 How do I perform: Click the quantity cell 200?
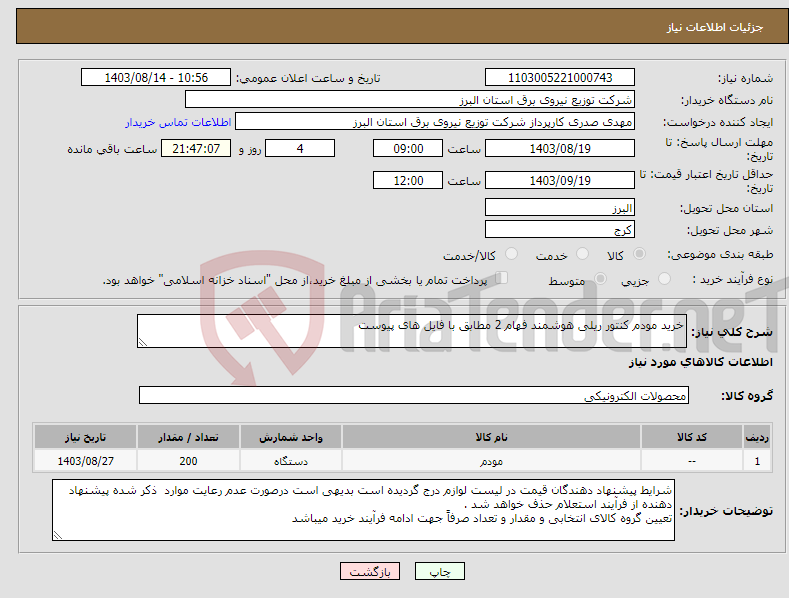(x=188, y=461)
